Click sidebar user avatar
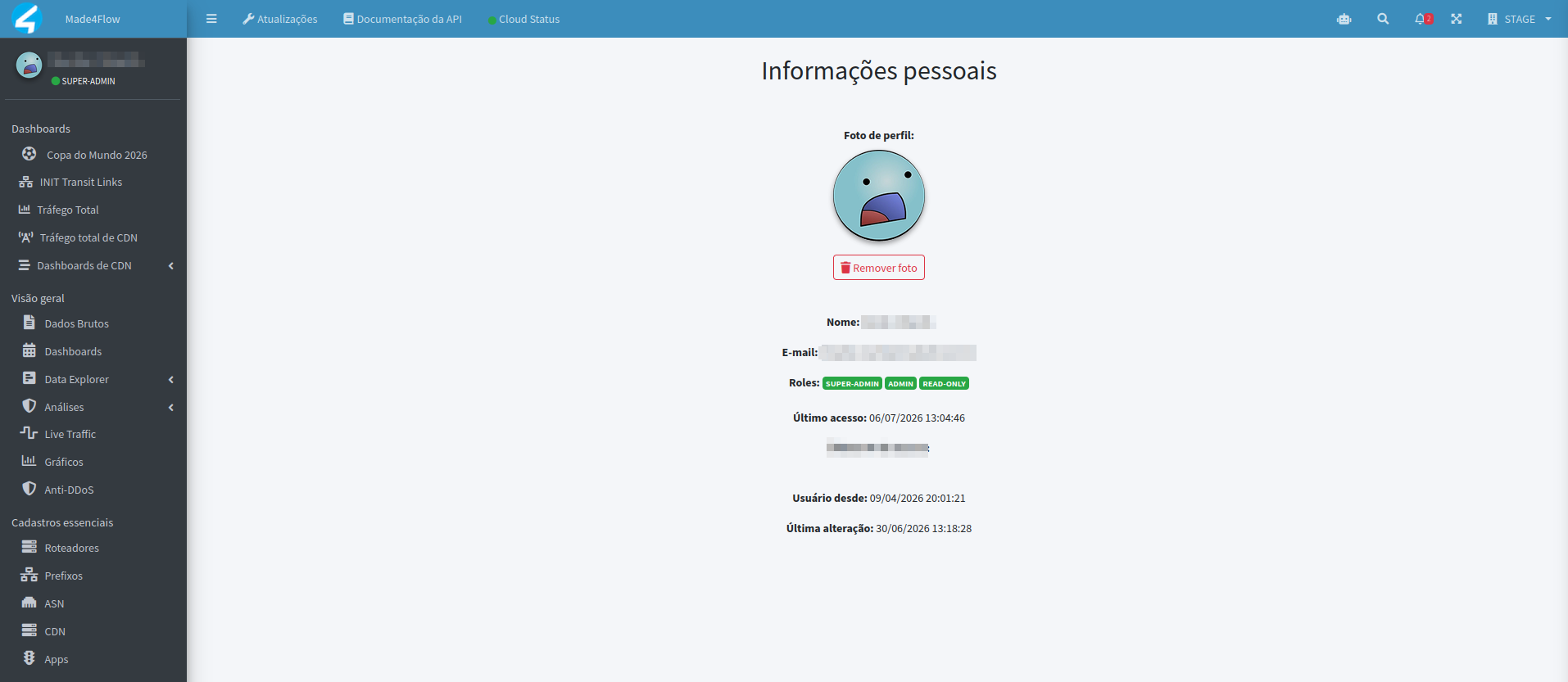1568x682 pixels. (29, 65)
